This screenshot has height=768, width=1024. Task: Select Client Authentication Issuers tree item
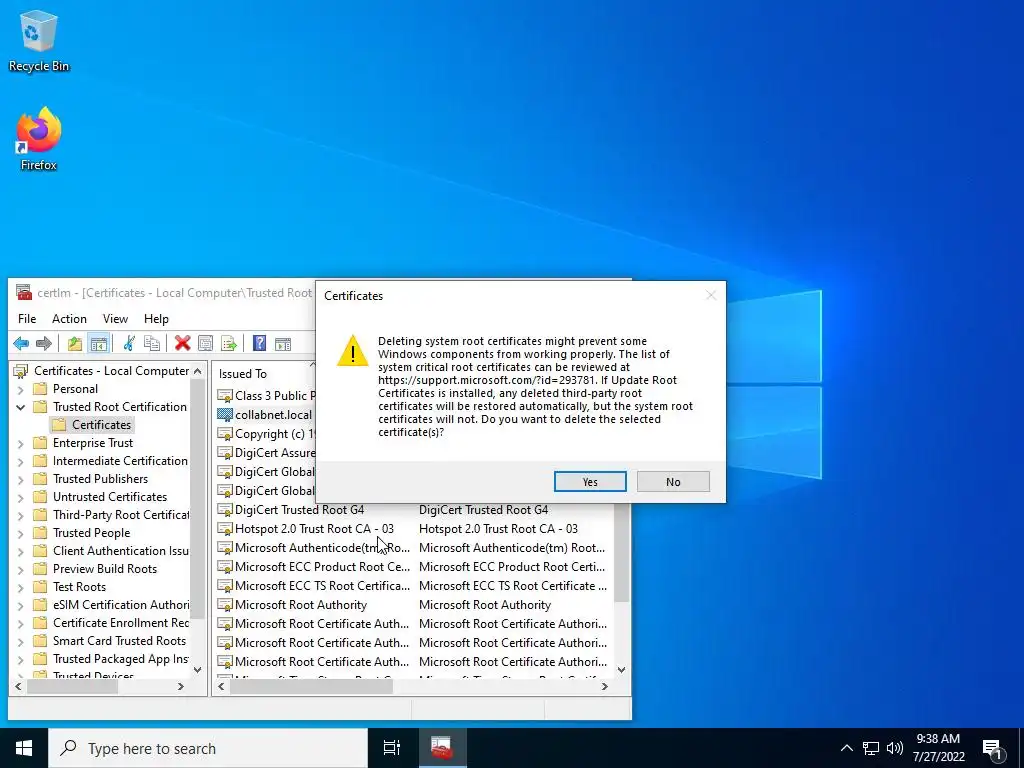121,551
